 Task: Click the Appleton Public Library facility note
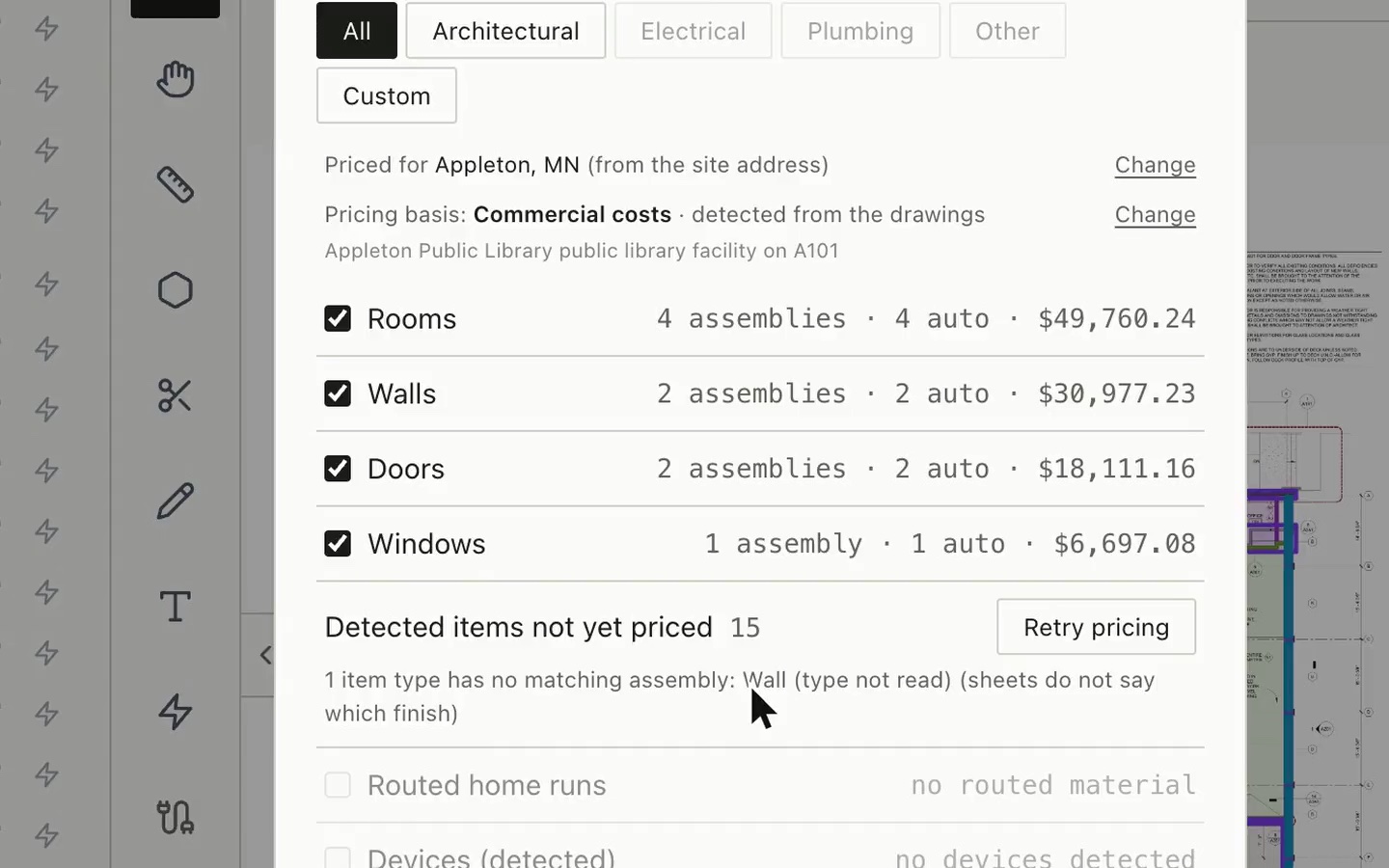pos(582,251)
